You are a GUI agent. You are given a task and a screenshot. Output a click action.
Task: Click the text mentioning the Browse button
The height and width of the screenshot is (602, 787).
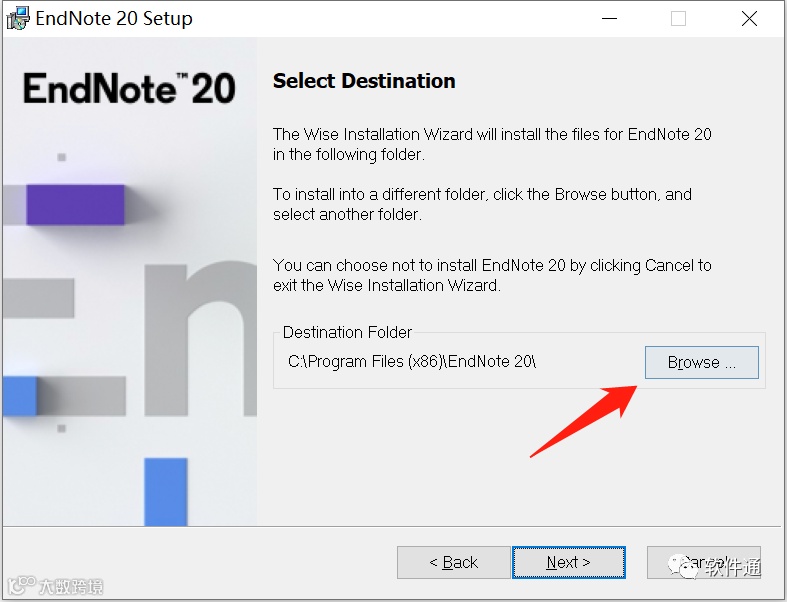[x=482, y=204]
